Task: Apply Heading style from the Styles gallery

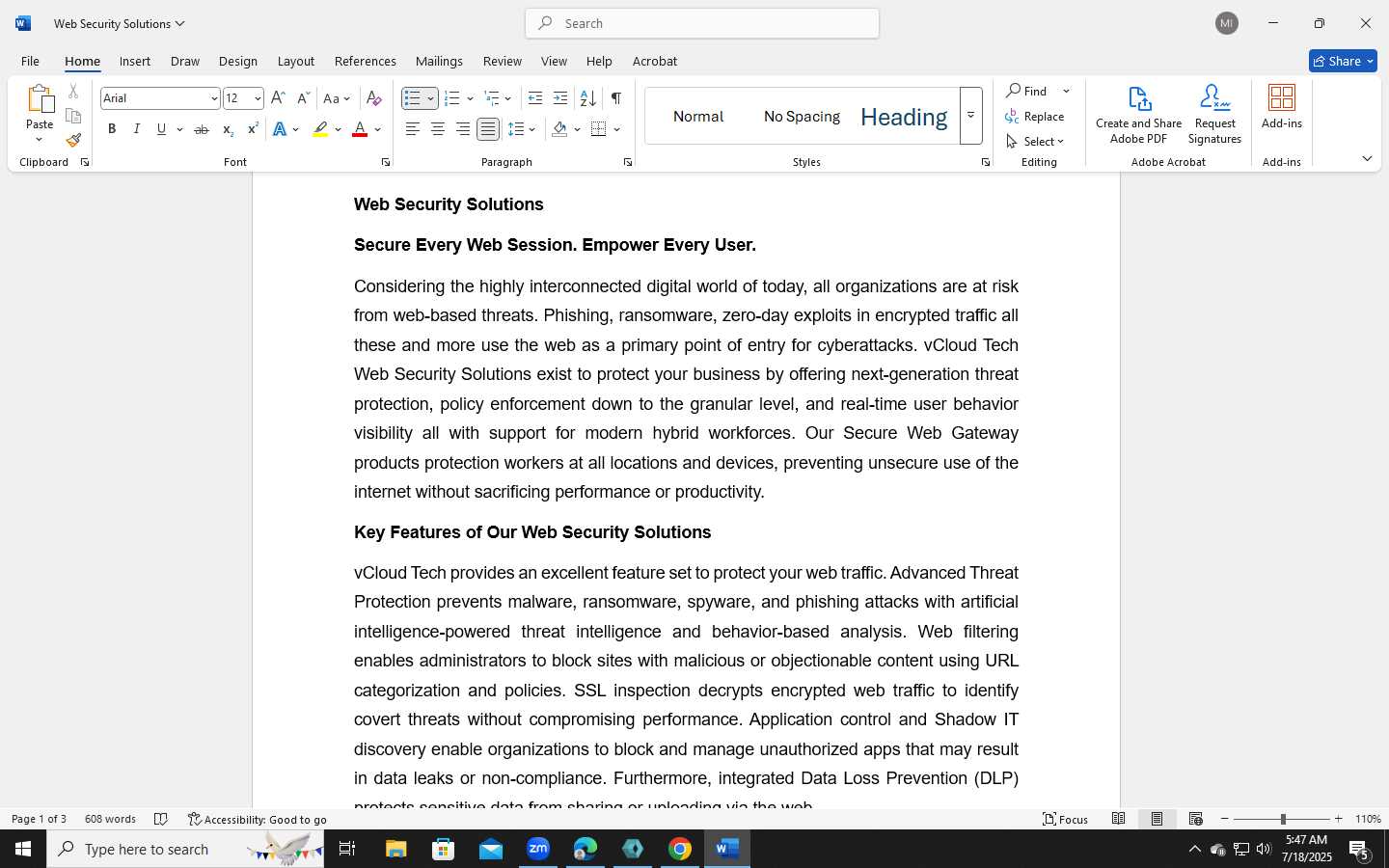Action: point(904,117)
